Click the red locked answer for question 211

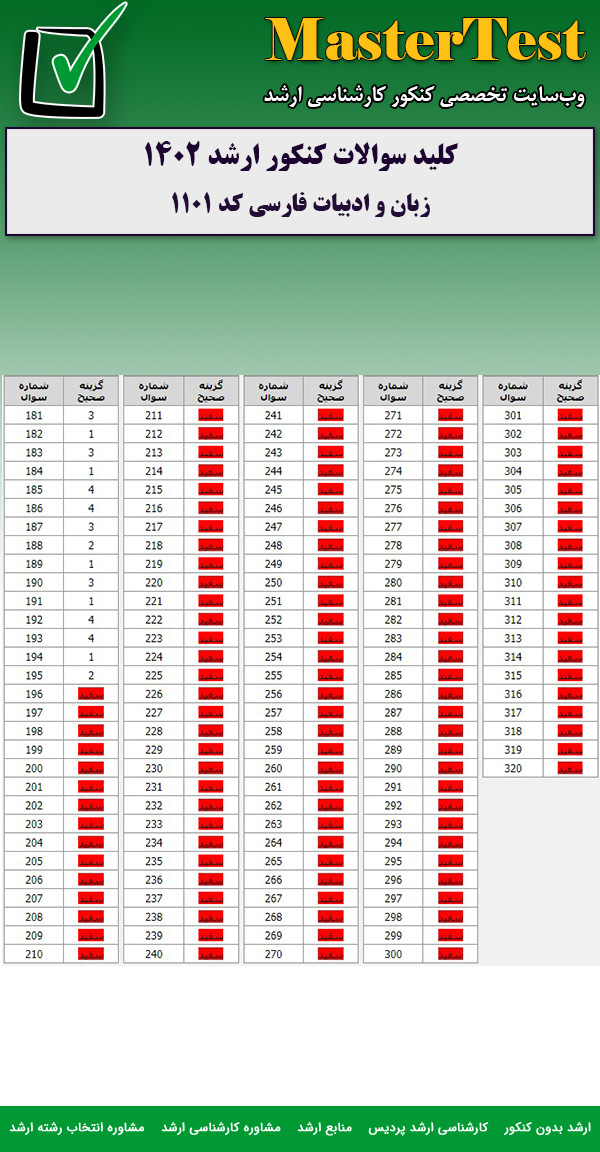(x=211, y=415)
